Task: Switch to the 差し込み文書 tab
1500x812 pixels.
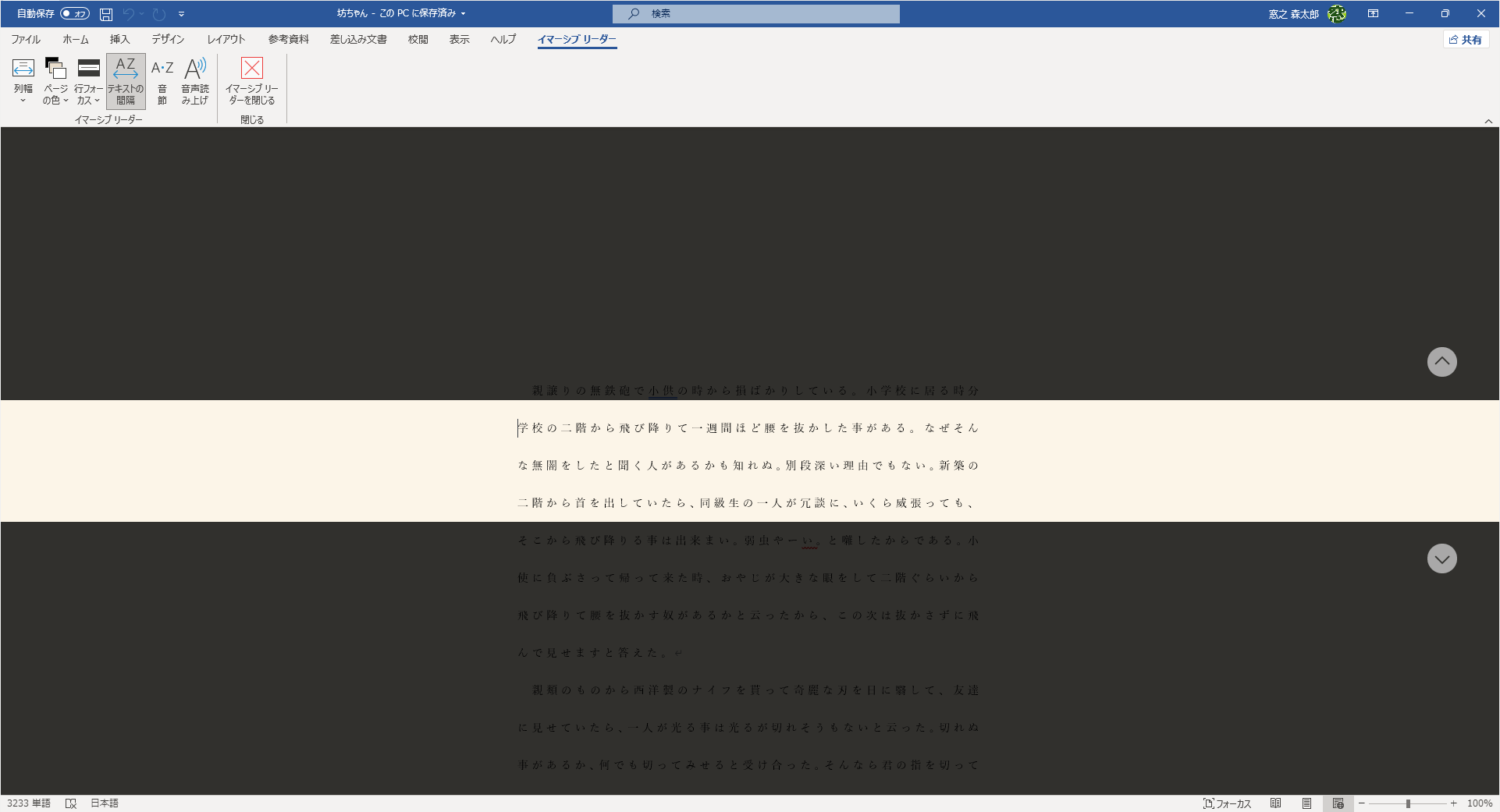Action: point(358,39)
